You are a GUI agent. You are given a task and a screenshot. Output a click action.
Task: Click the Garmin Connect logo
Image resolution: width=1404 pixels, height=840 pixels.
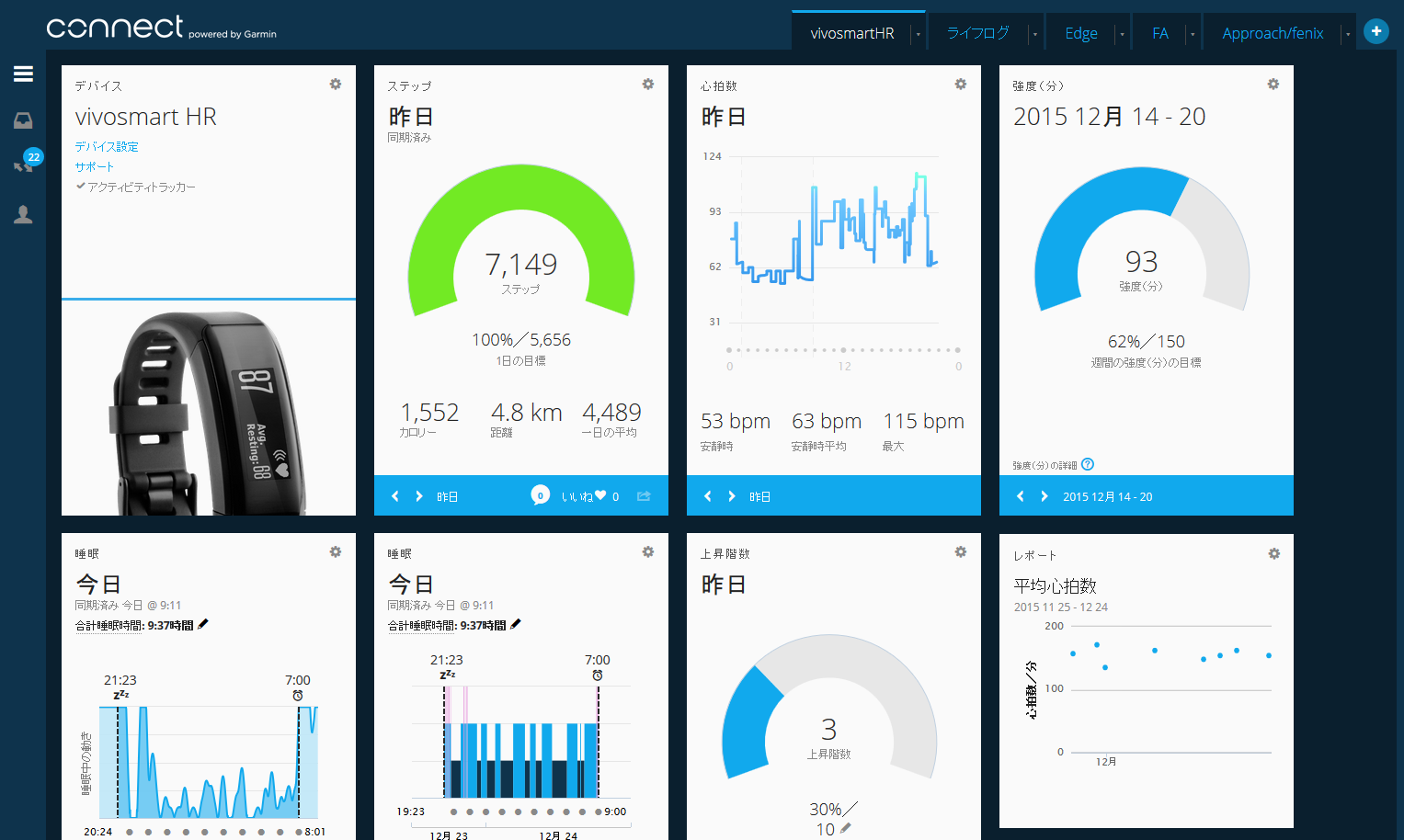161,28
